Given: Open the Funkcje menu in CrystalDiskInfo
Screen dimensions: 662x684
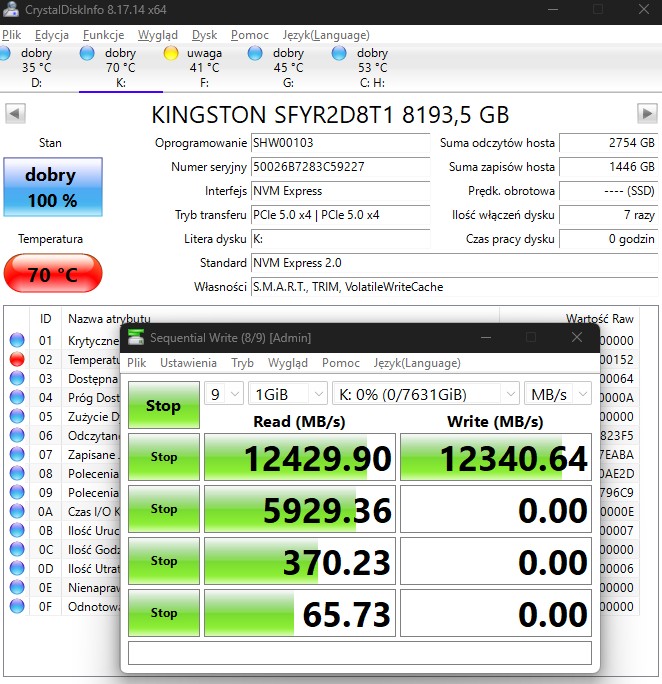Looking at the screenshot, I should point(103,35).
